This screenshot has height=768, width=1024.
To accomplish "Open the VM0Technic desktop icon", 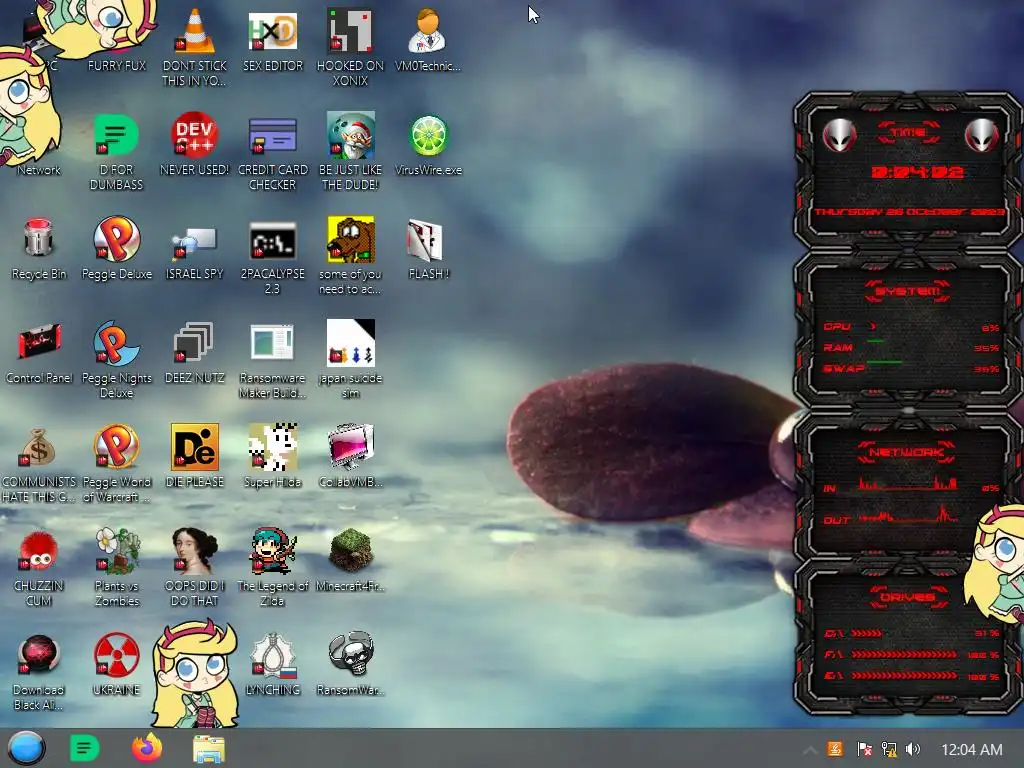I will pos(428,39).
